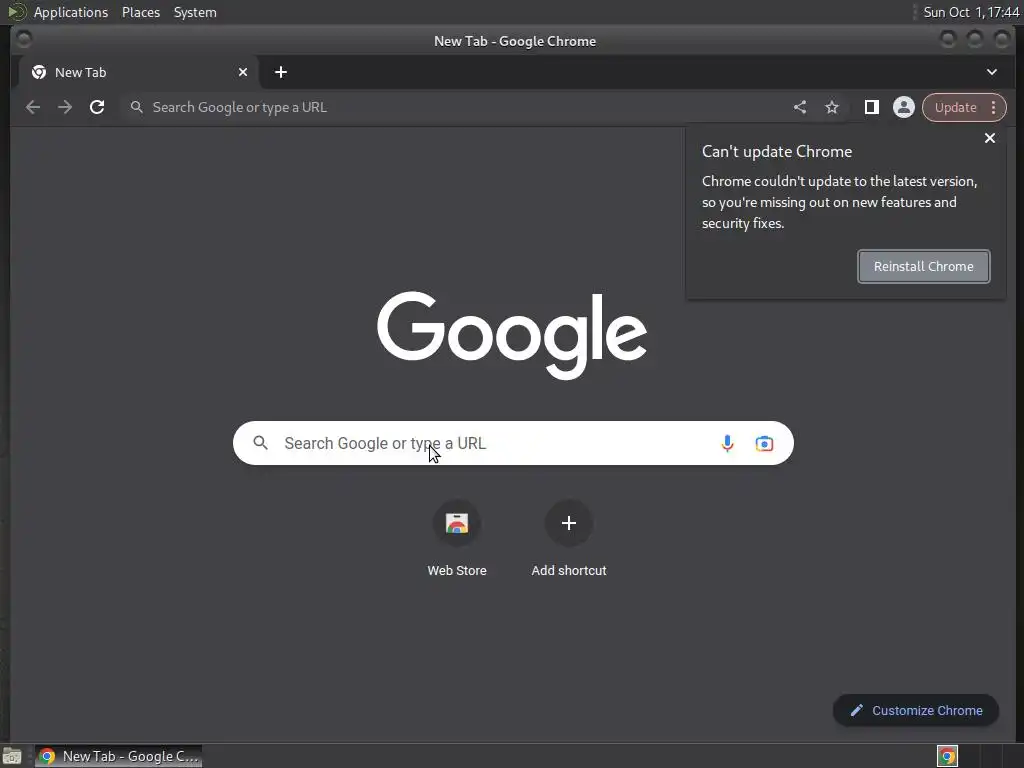Viewport: 1024px width, 768px height.
Task: Click the magnifier icon in search box
Action: (261, 443)
